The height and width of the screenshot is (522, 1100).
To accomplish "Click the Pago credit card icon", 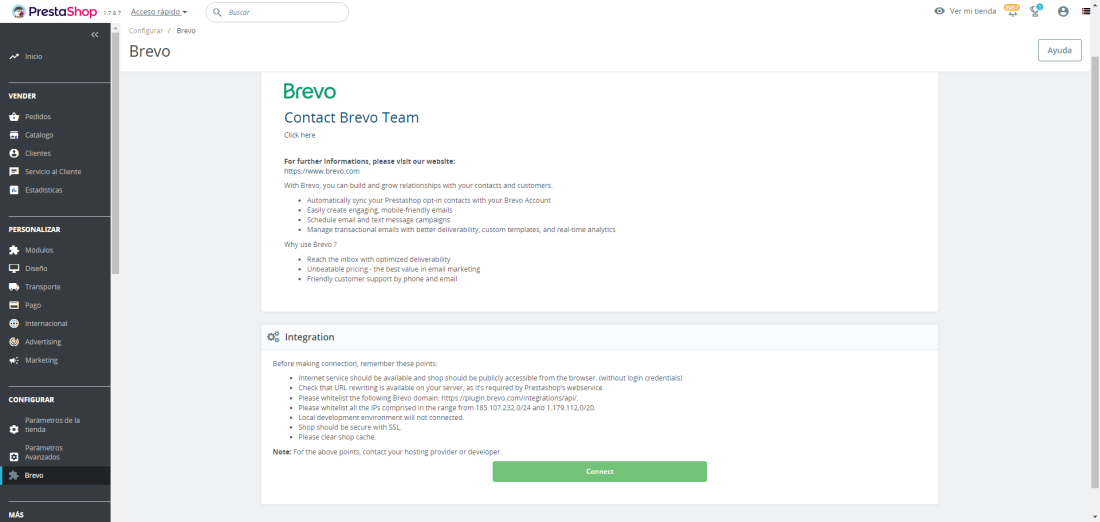I will [x=14, y=305].
